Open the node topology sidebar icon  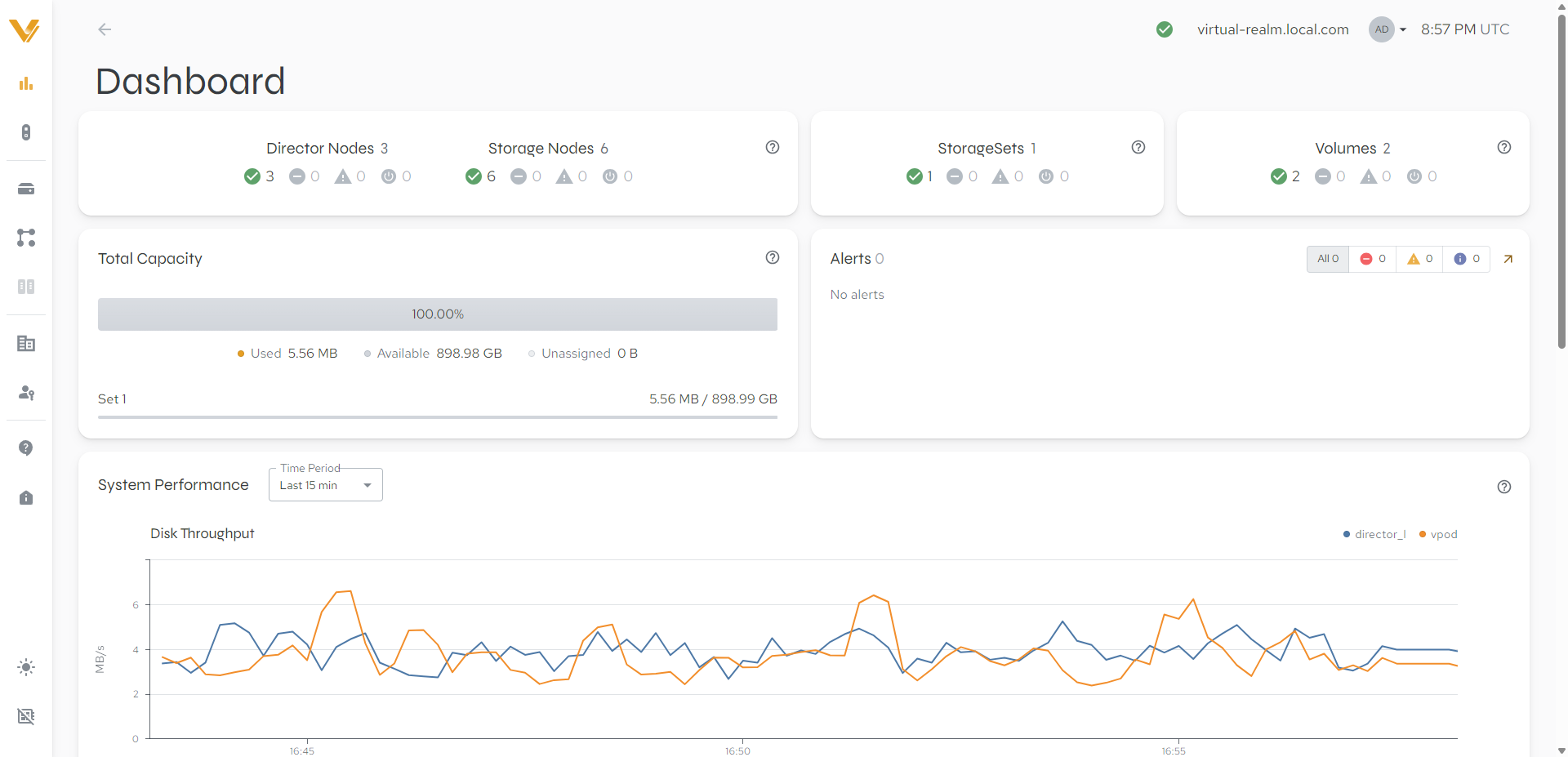(26, 238)
